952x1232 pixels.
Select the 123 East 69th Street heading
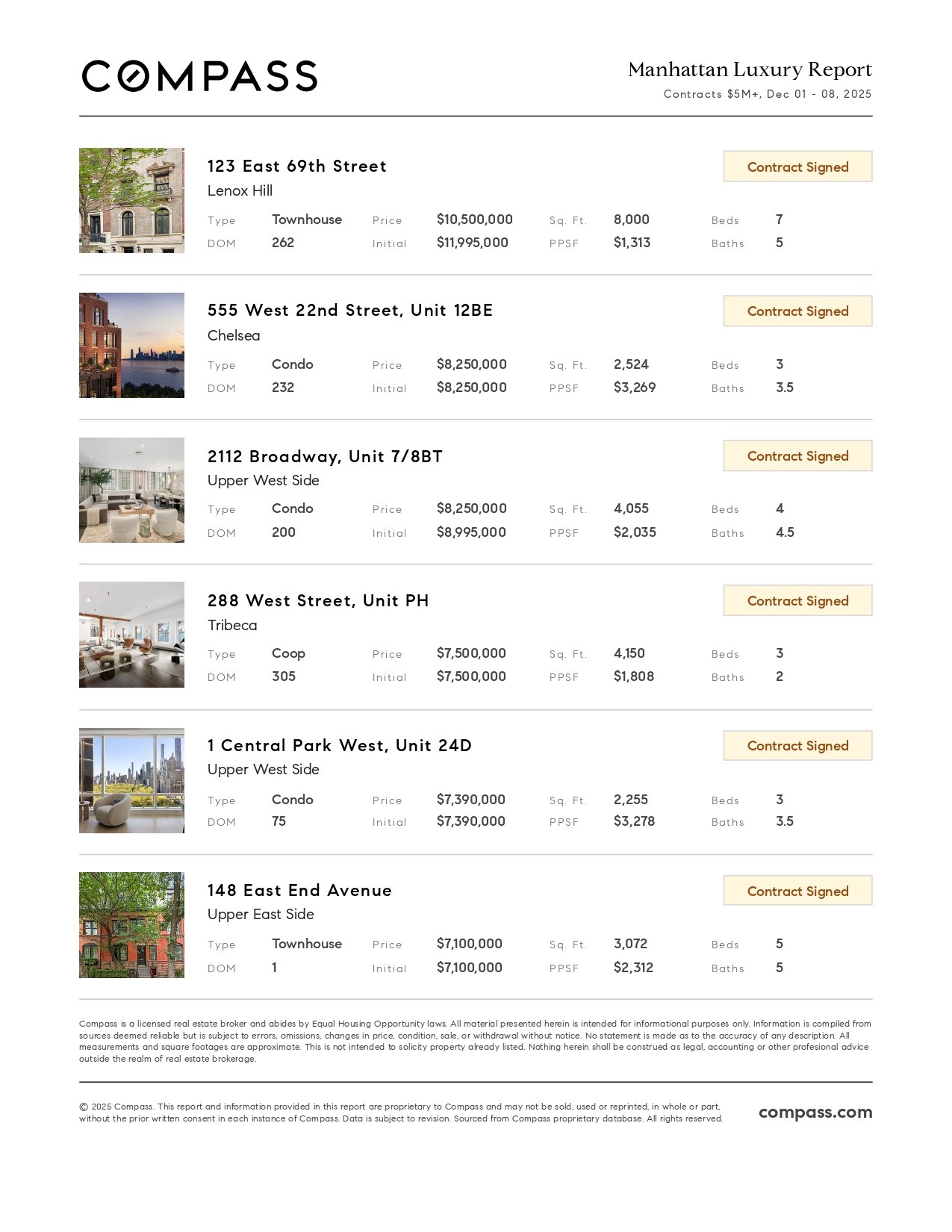point(297,166)
